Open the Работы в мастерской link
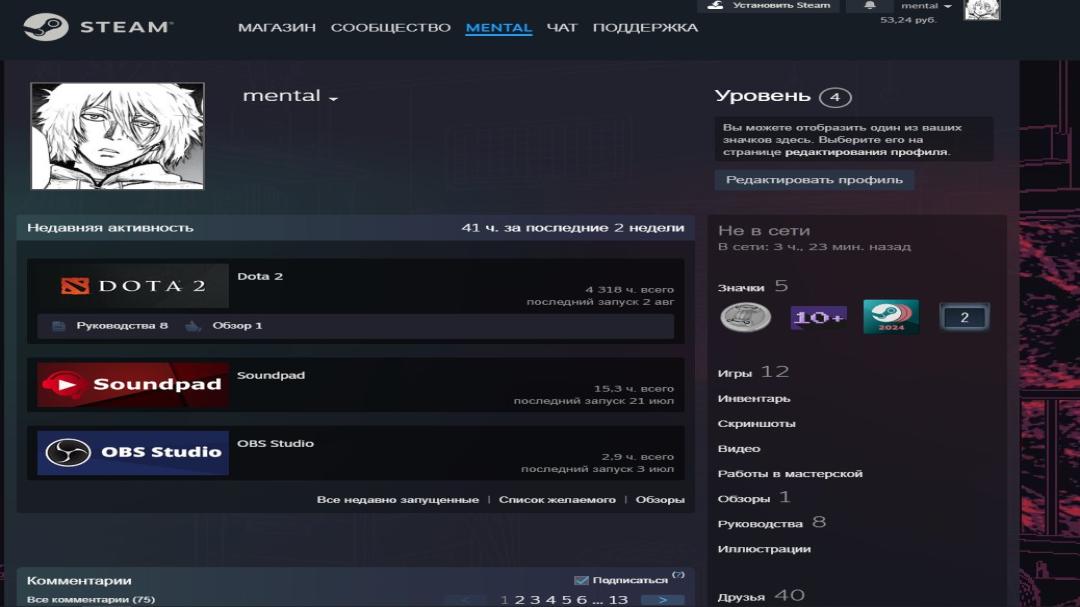 coord(790,474)
